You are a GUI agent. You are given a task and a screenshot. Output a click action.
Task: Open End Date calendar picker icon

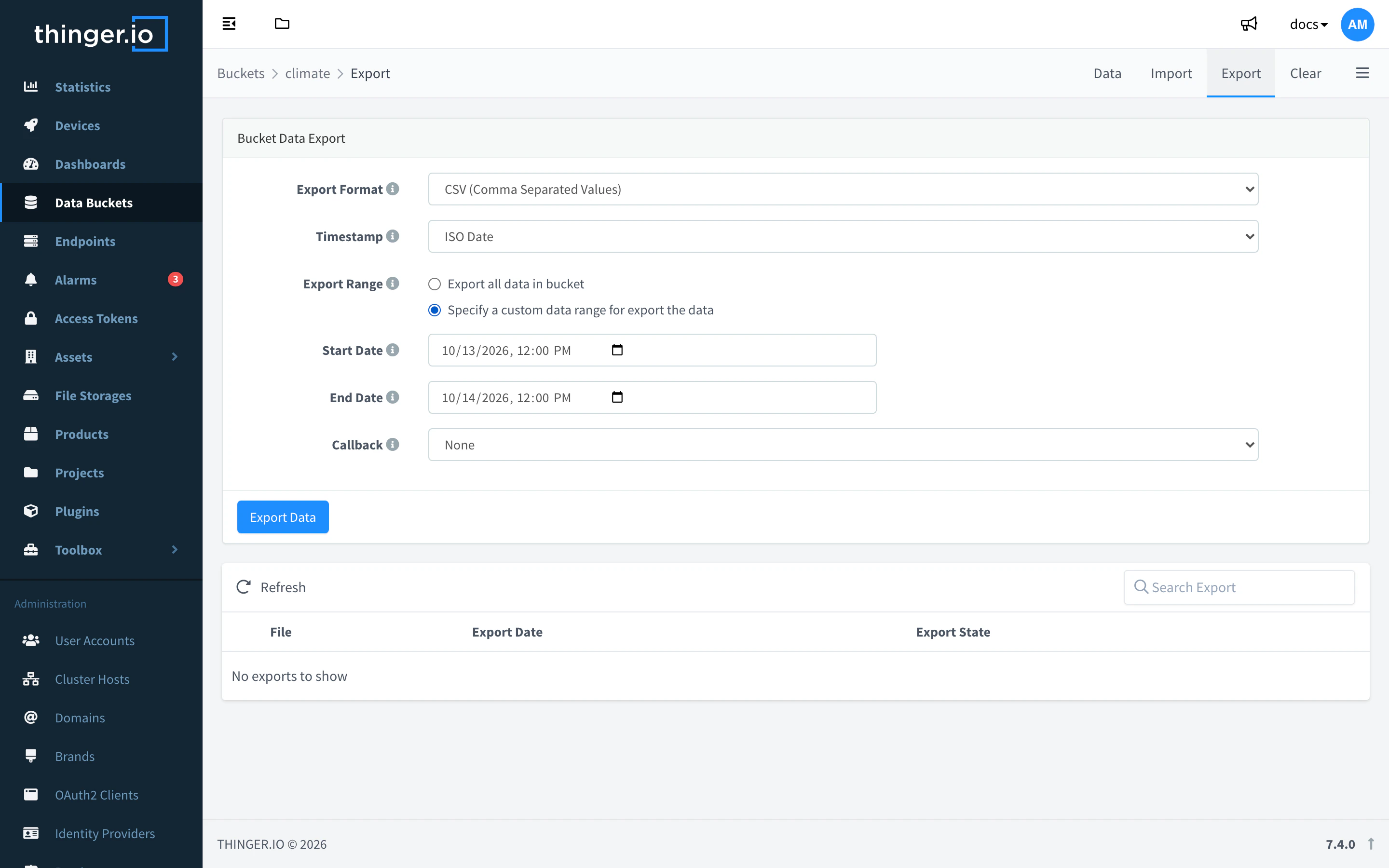coord(617,397)
